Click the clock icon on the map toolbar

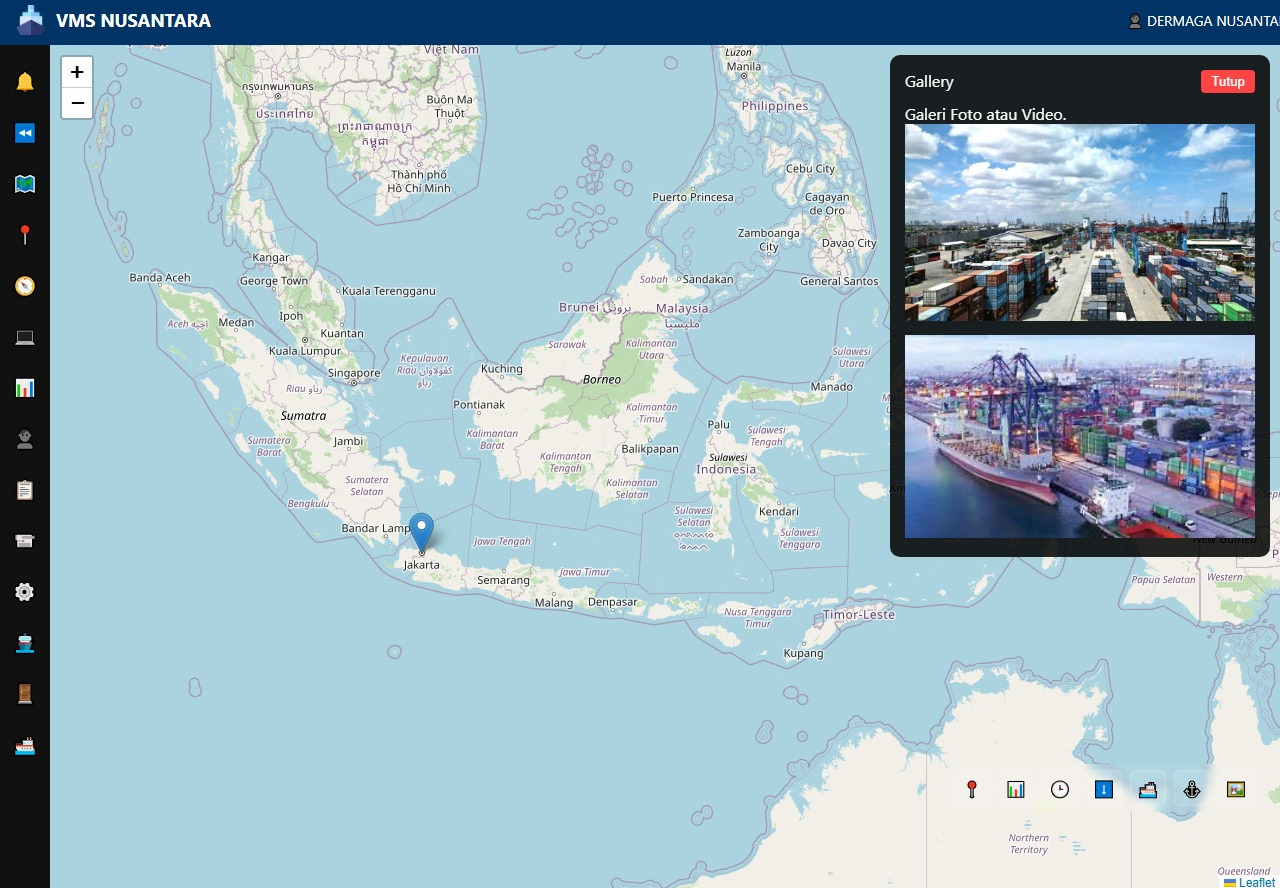(x=1059, y=789)
